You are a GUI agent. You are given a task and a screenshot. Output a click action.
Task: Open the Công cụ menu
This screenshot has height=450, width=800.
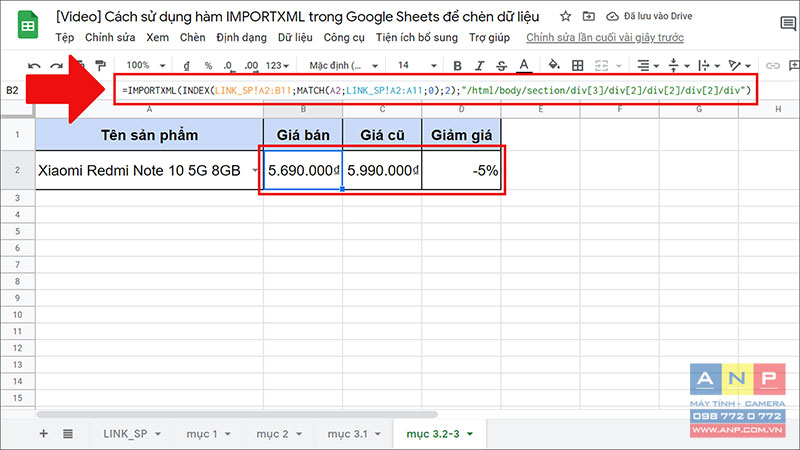[x=344, y=37]
